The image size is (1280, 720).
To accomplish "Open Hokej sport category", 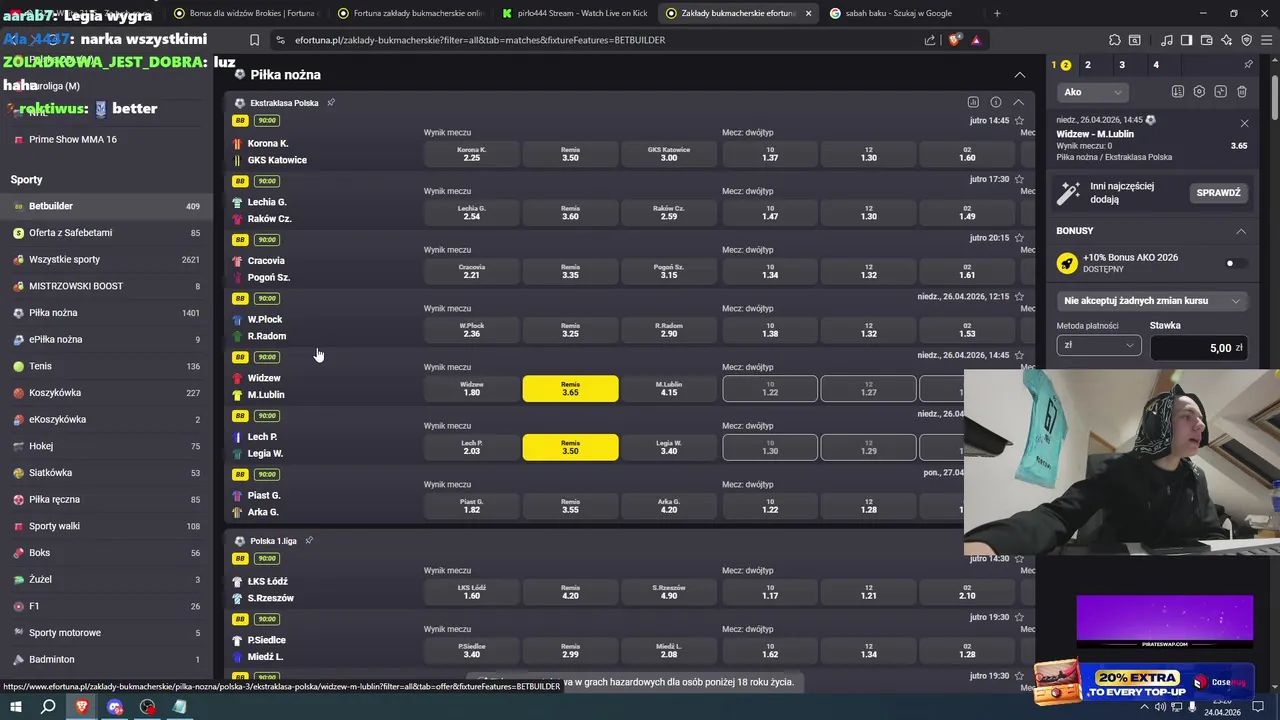I will click(x=106, y=446).
